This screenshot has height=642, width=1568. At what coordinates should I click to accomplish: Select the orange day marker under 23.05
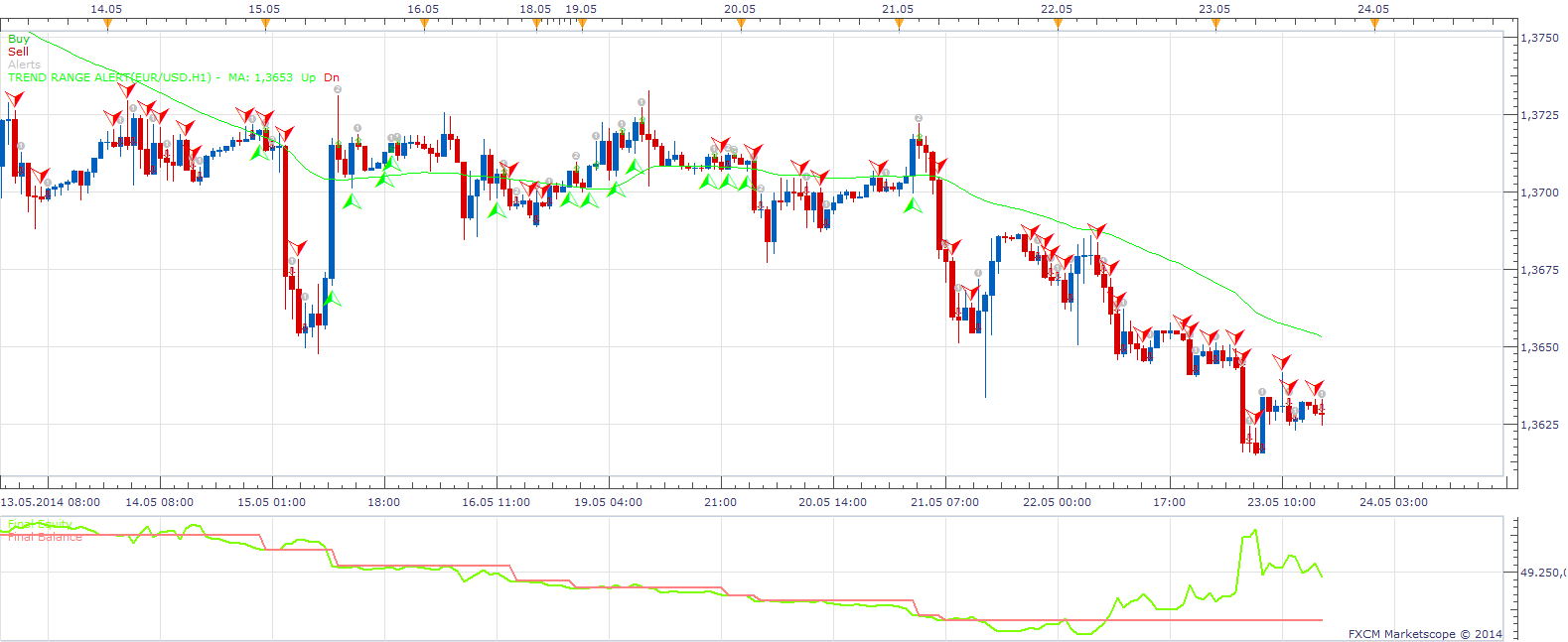coord(1215,25)
